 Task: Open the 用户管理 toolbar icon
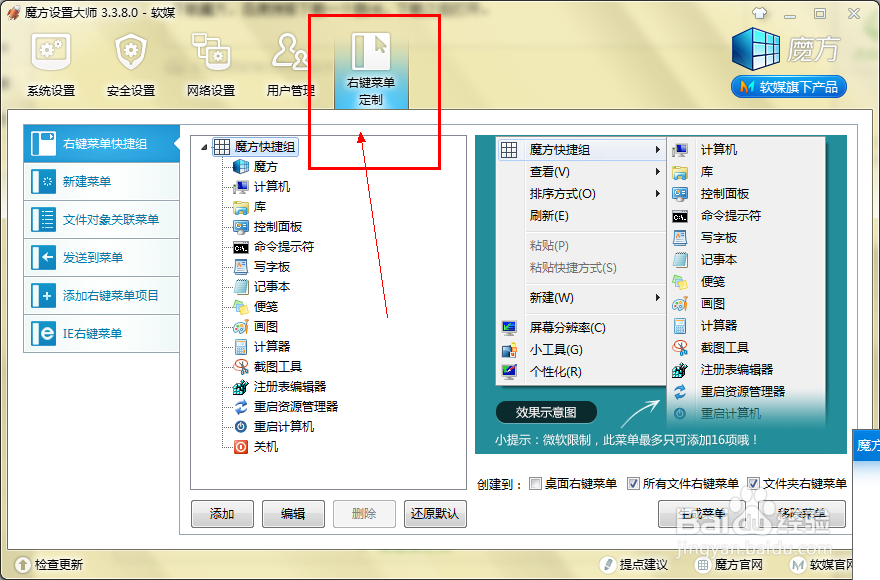click(290, 65)
